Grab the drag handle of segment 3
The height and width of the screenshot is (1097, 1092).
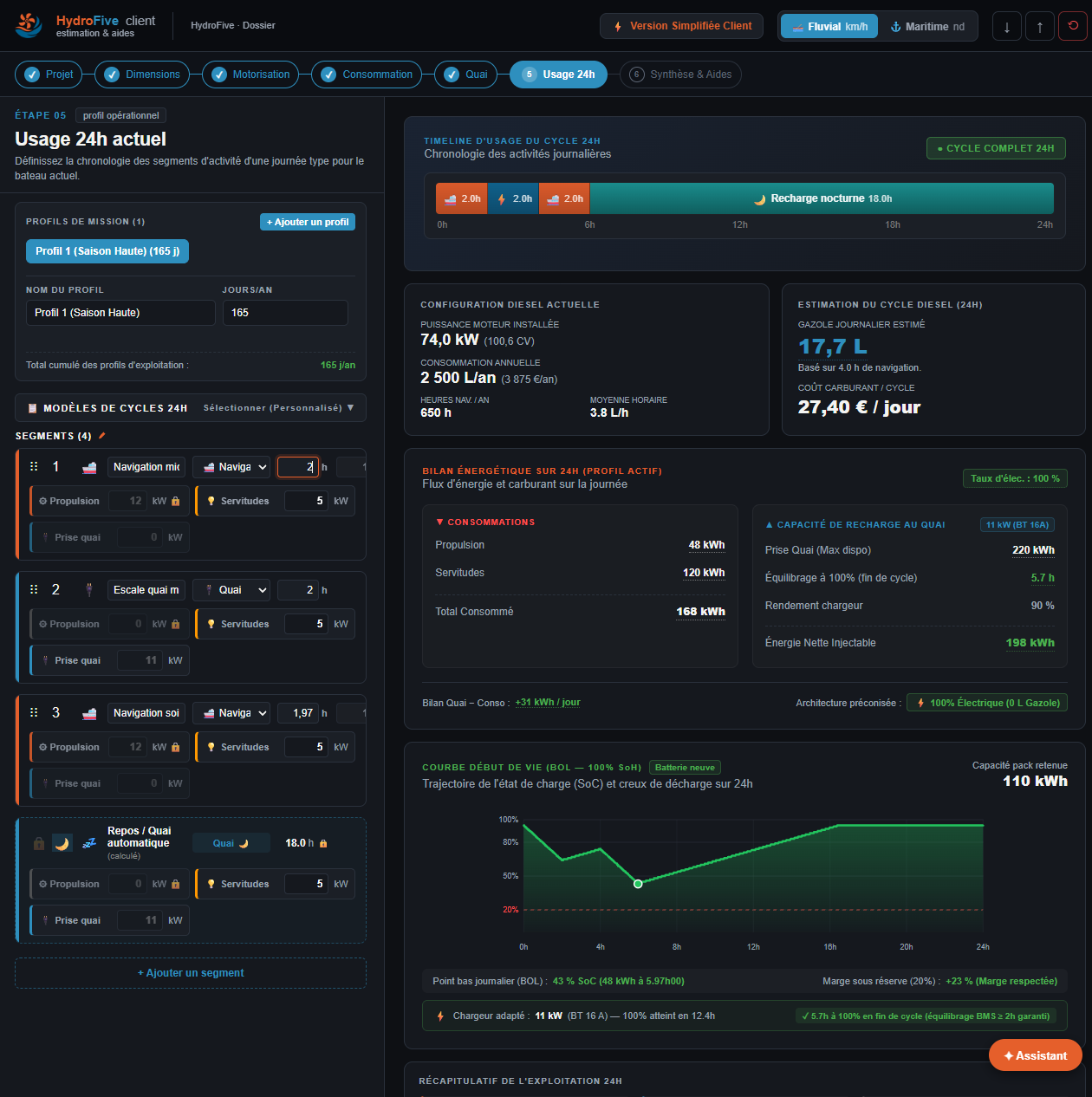(34, 712)
